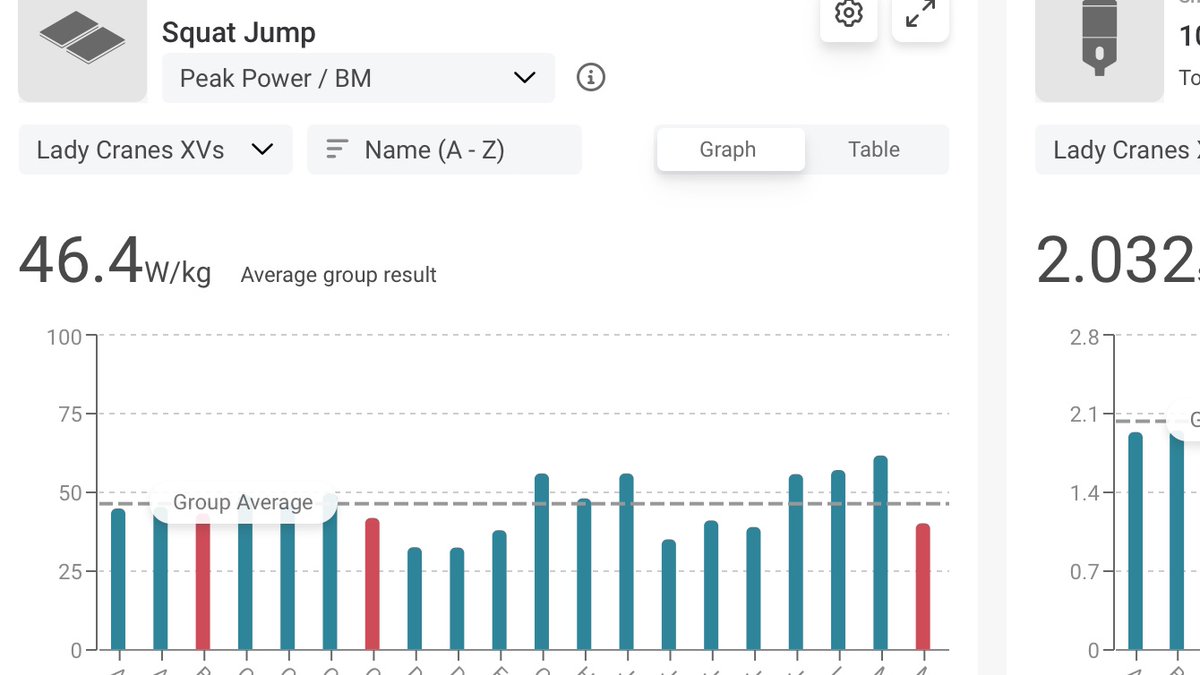Open the Lady Cranes XVs group dropdown
The width and height of the screenshot is (1200, 675).
tap(155, 150)
